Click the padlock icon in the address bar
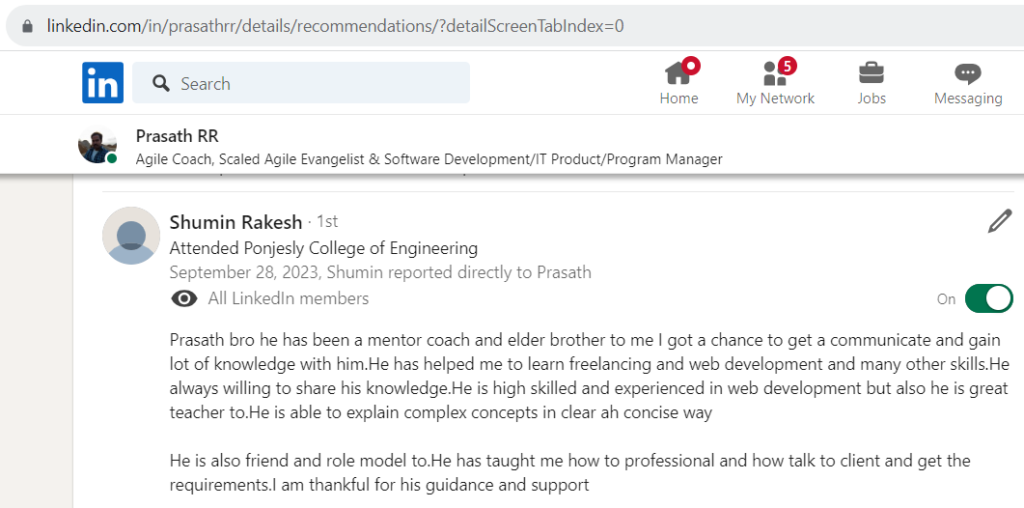The image size is (1024, 508). 27,26
